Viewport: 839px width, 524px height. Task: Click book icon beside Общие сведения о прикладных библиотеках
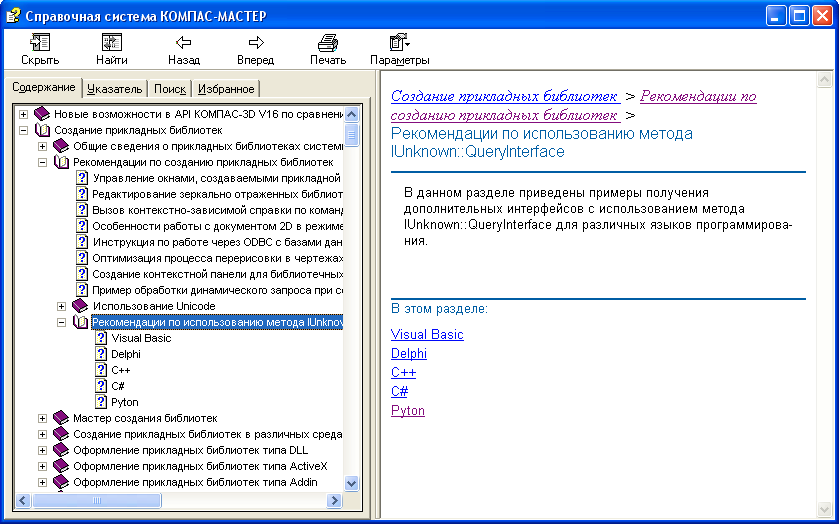(x=61, y=146)
